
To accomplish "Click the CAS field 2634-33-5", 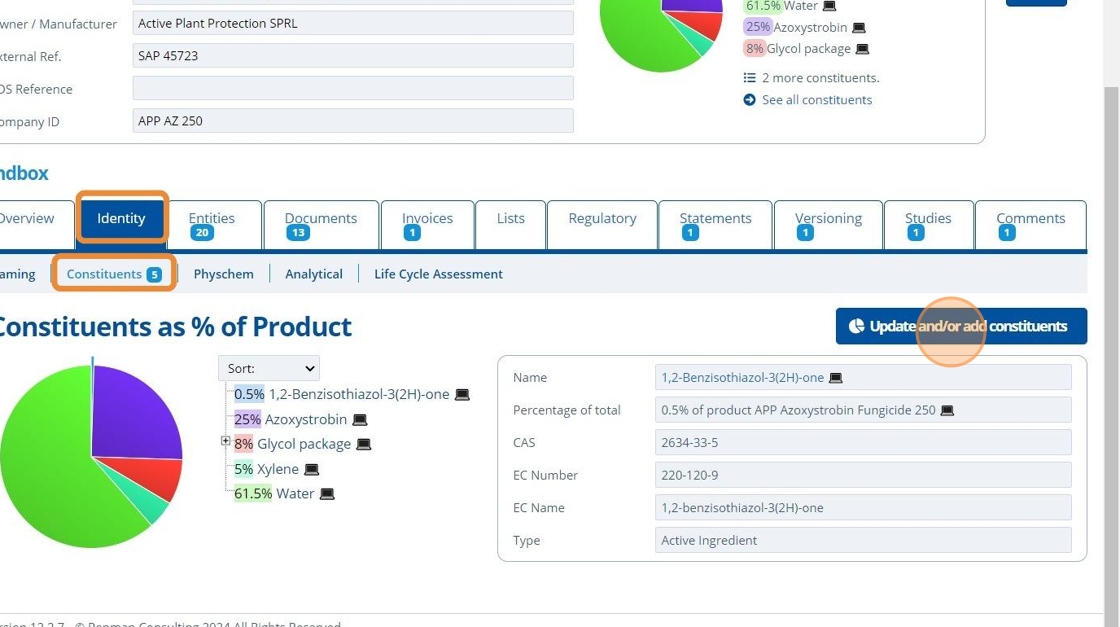I will (x=863, y=443).
